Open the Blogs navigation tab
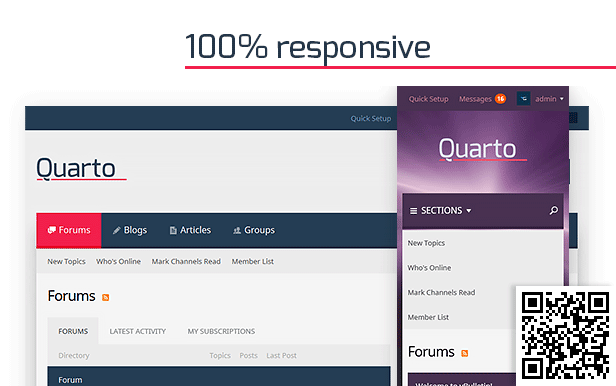 [x=130, y=231]
